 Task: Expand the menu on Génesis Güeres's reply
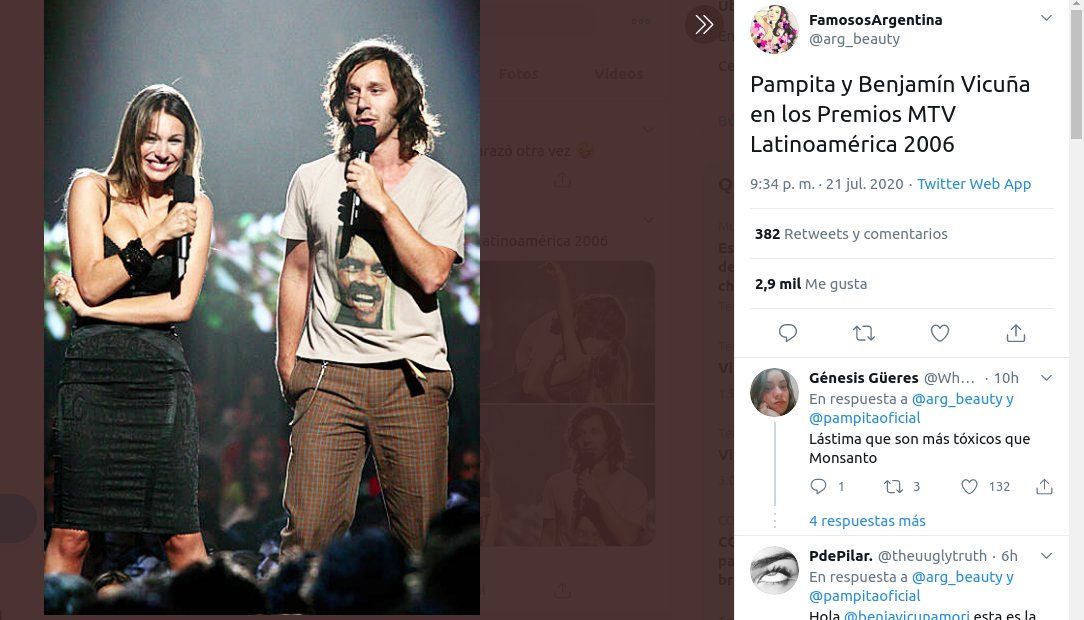tap(1046, 378)
